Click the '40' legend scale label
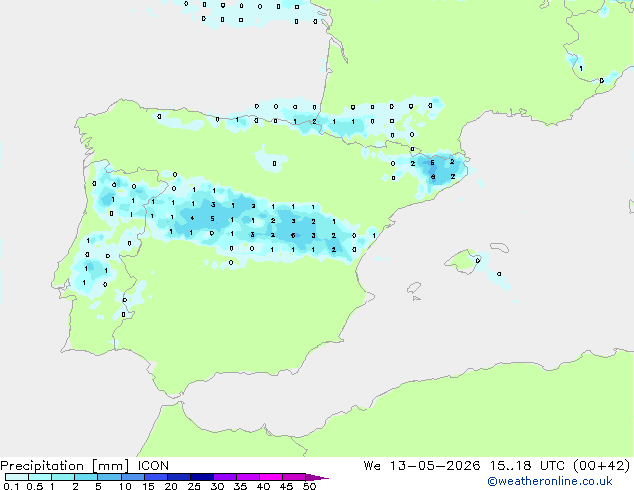The image size is (634, 490). click(263, 486)
